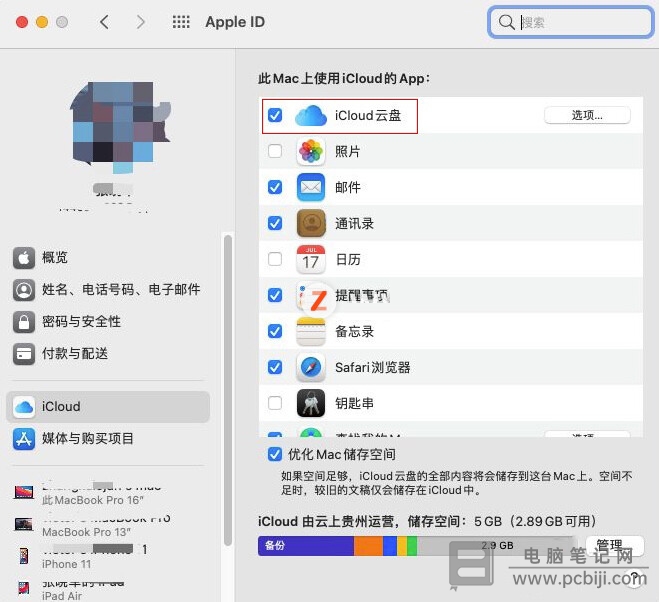Click the Calendar icon showing 17
This screenshot has height=602, width=659.
coord(311,259)
